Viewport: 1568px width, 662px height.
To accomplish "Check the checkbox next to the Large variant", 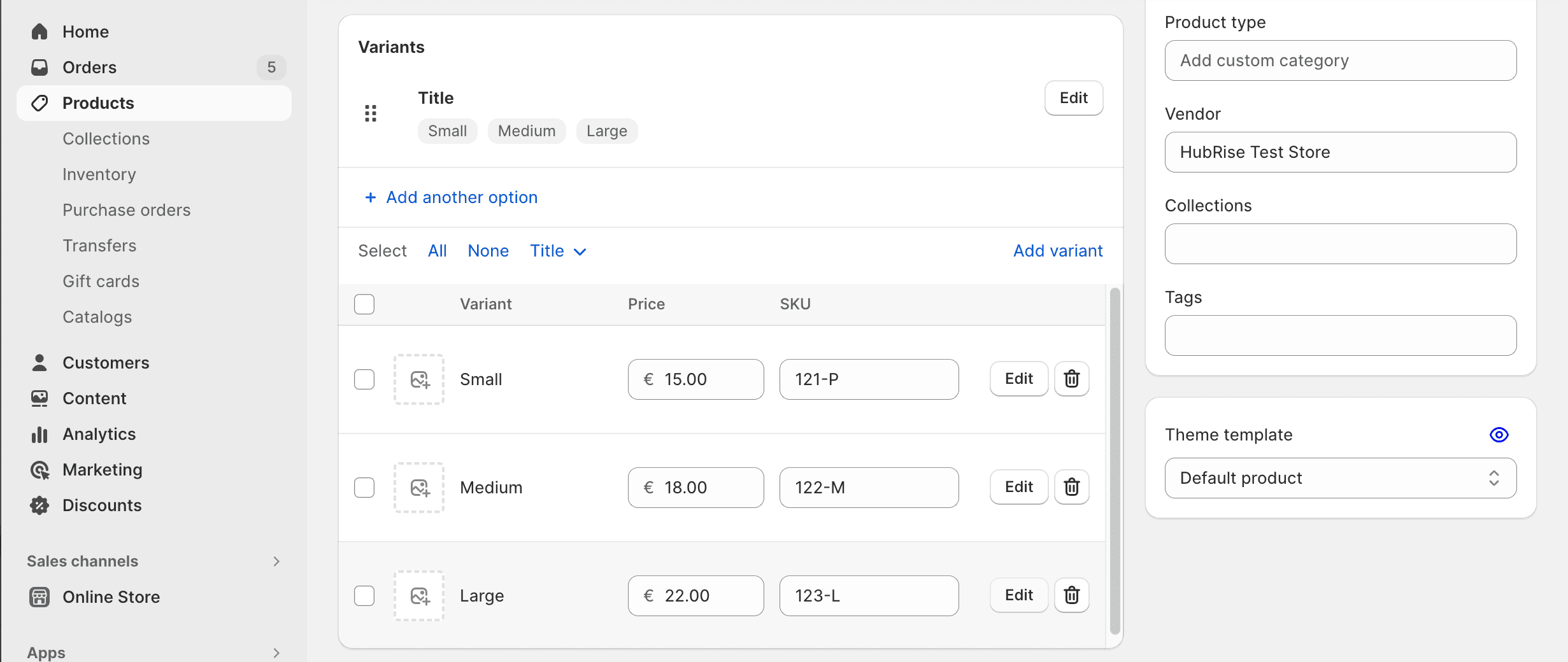I will click(x=364, y=596).
